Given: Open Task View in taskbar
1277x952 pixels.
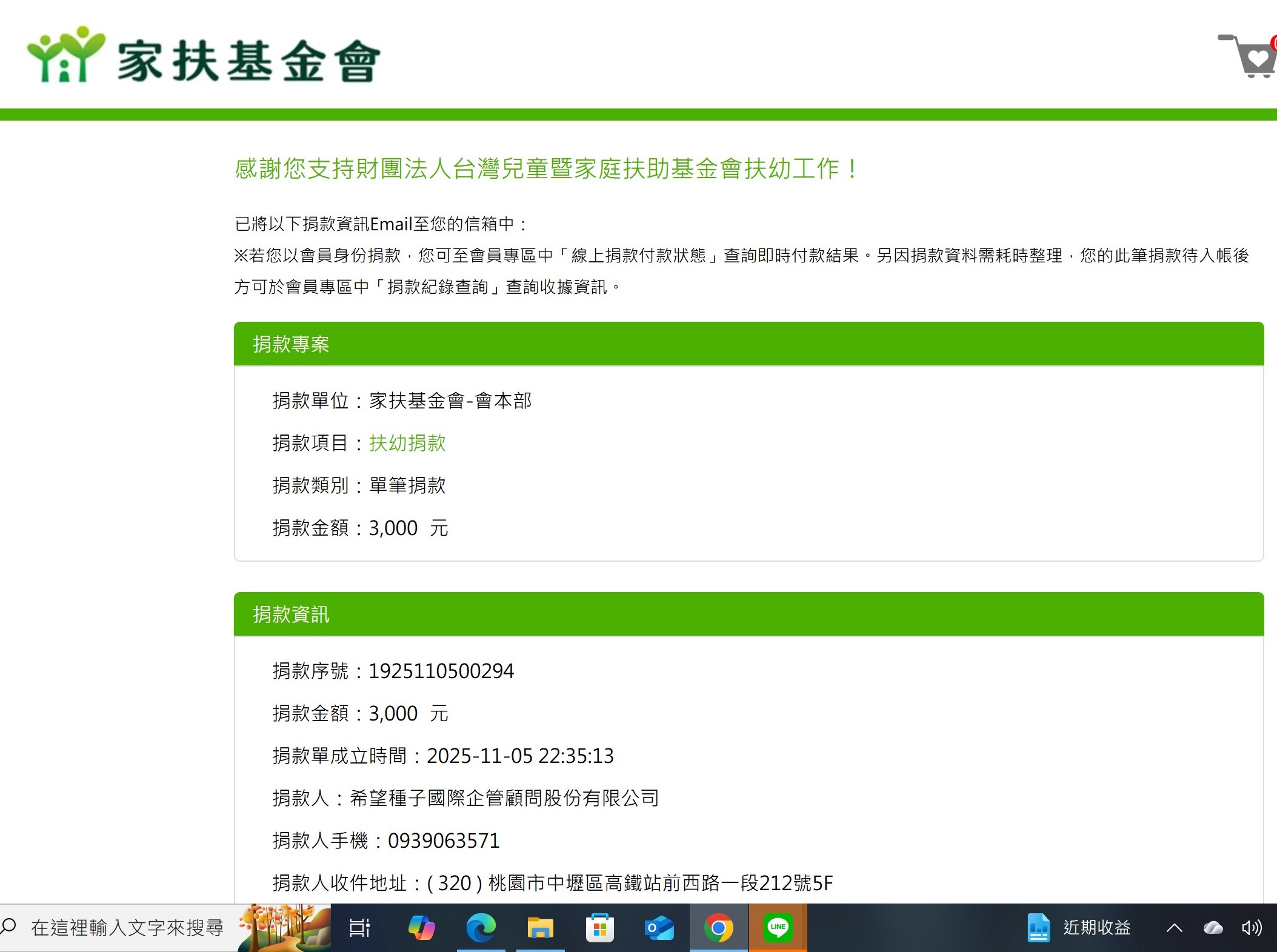Looking at the screenshot, I should tap(359, 928).
